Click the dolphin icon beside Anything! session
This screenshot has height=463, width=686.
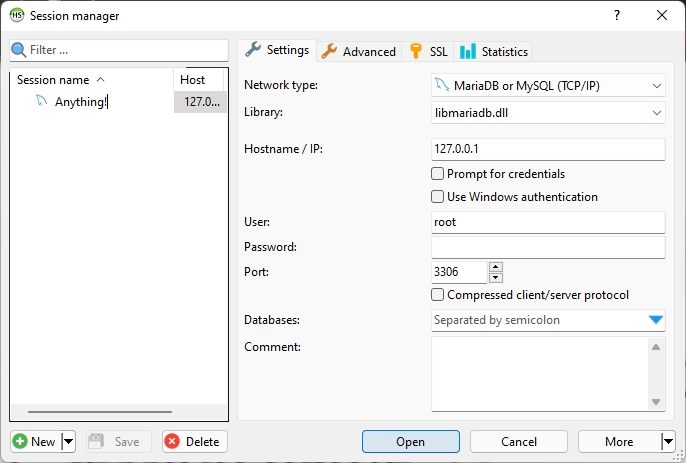(41, 101)
